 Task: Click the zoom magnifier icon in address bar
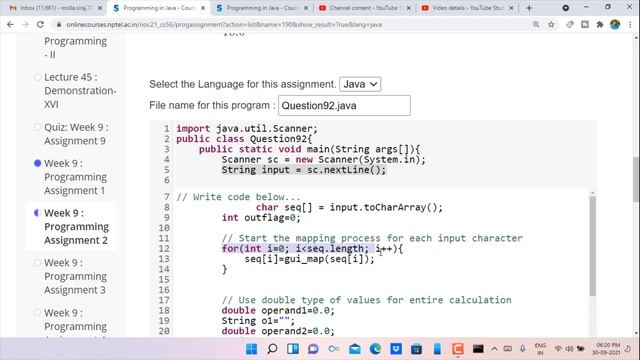[536, 24]
